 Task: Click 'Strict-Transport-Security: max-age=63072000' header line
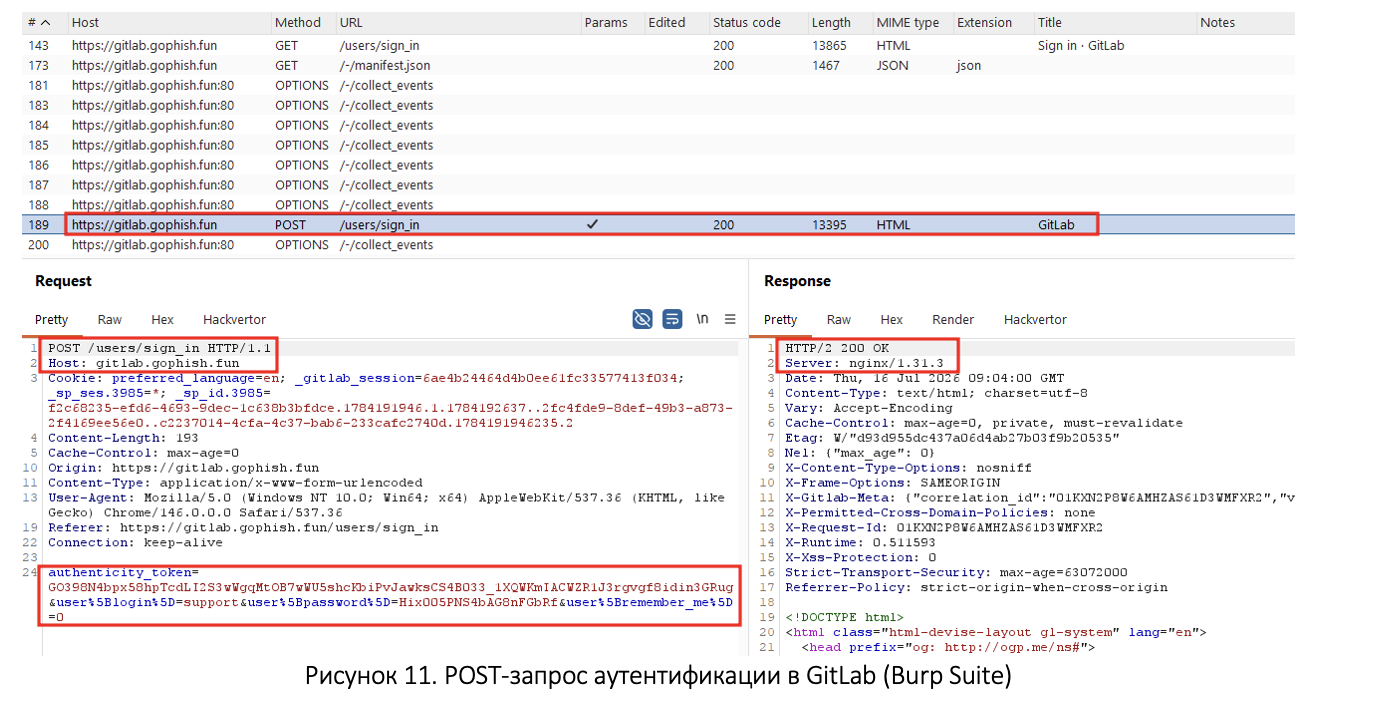pyautogui.click(x=956, y=573)
